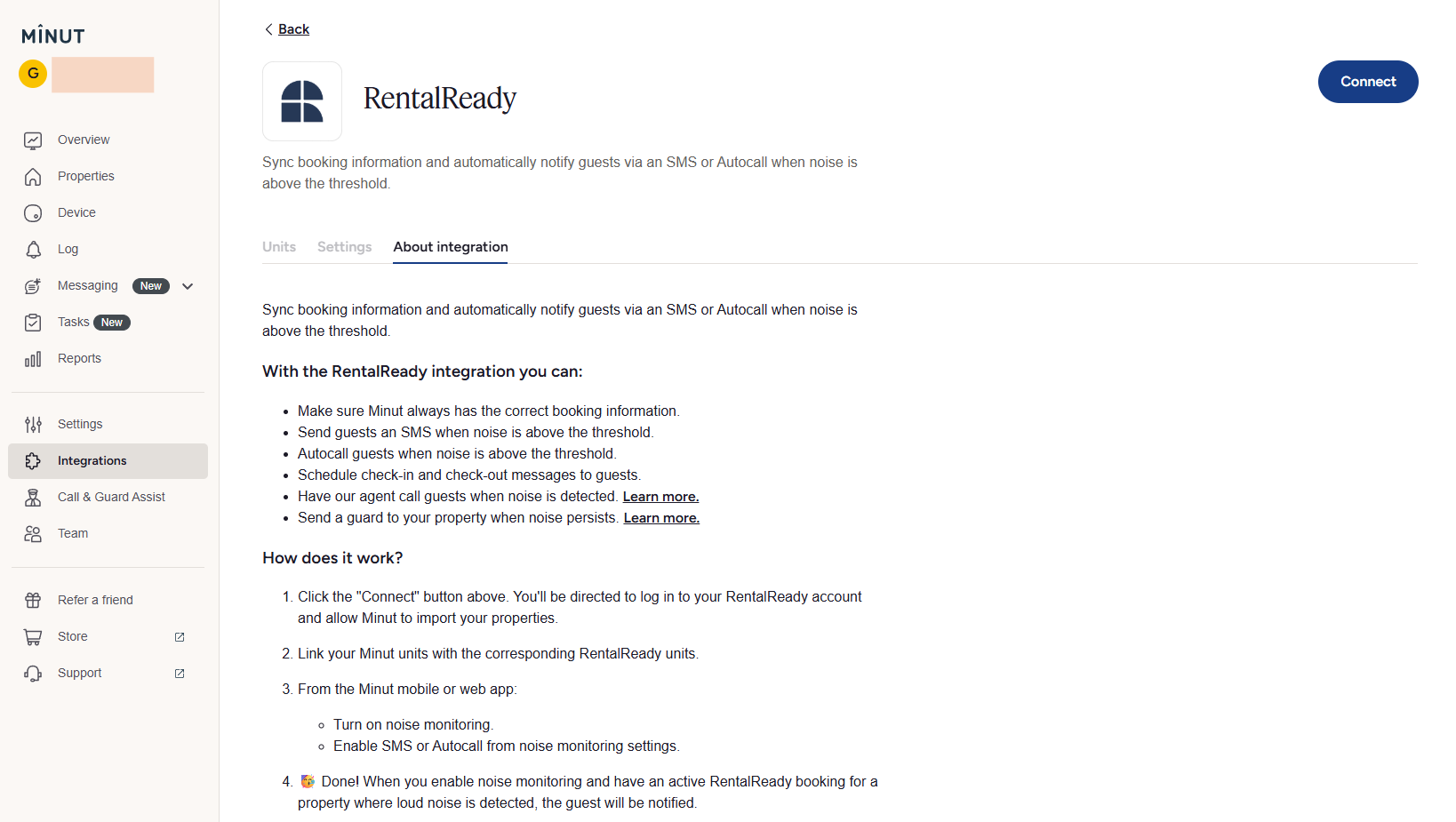The image size is (1456, 822).
Task: Click the Tasks clipboard icon
Action: coord(33,323)
